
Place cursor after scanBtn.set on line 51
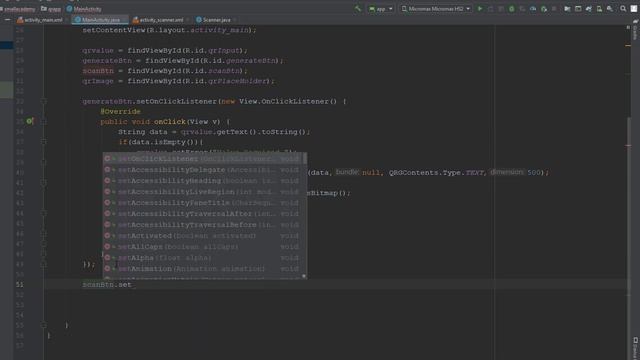(133, 285)
